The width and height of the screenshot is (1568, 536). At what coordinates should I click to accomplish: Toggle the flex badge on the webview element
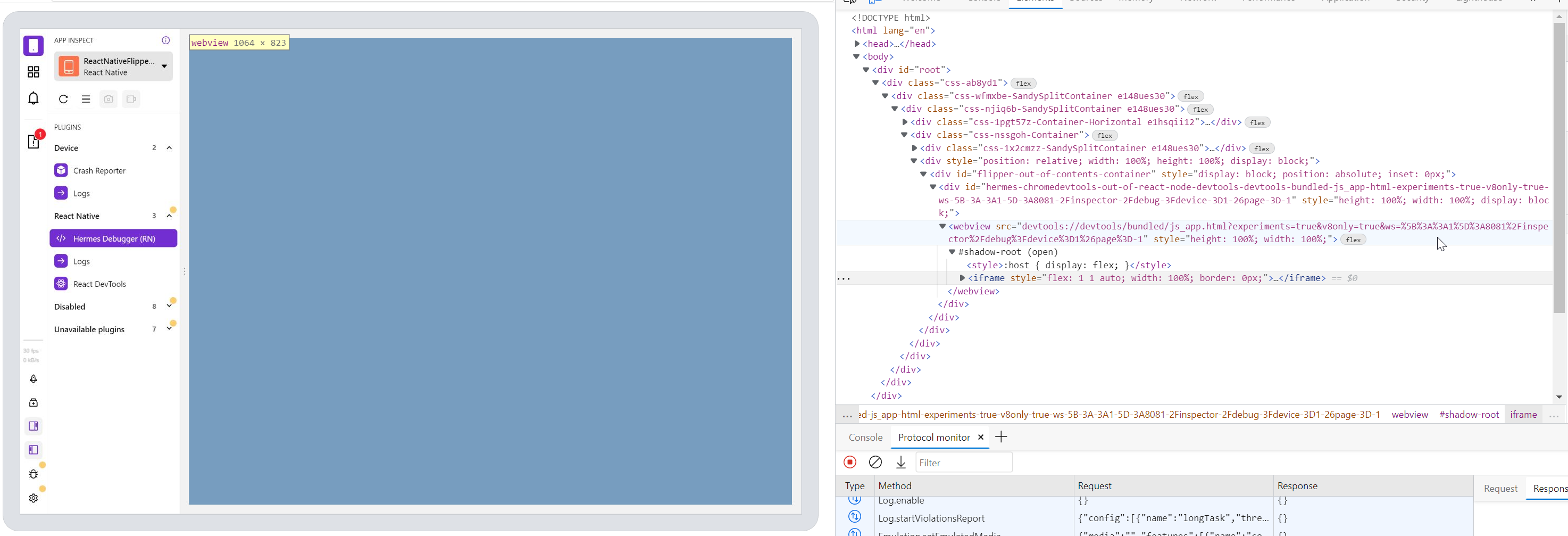(1353, 240)
